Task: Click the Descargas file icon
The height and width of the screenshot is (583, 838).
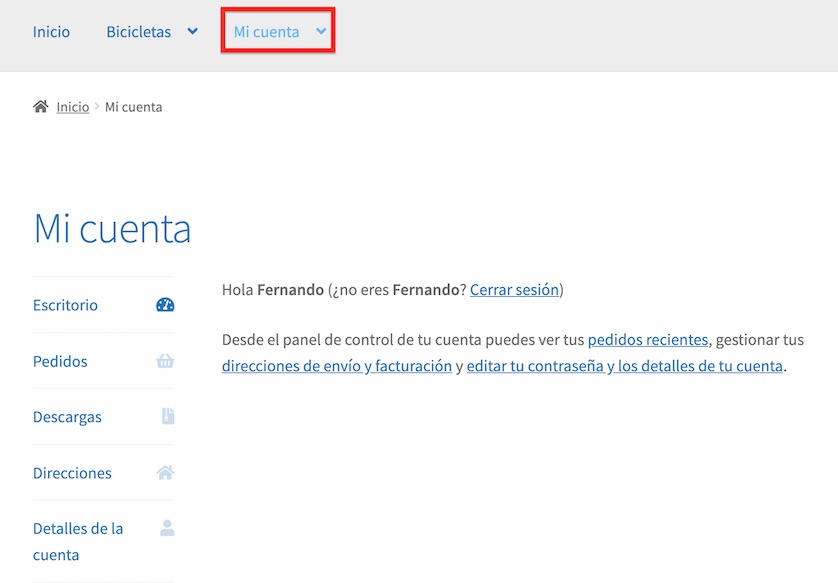Action: [168, 417]
